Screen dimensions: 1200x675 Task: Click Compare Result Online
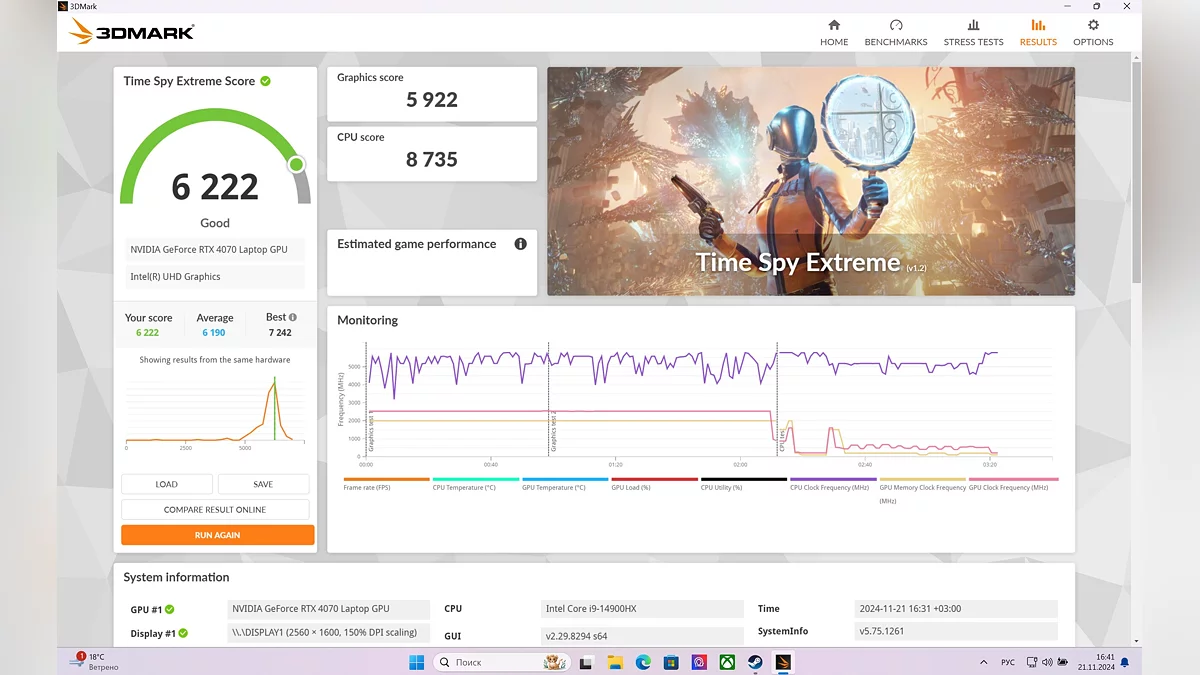[x=215, y=510]
